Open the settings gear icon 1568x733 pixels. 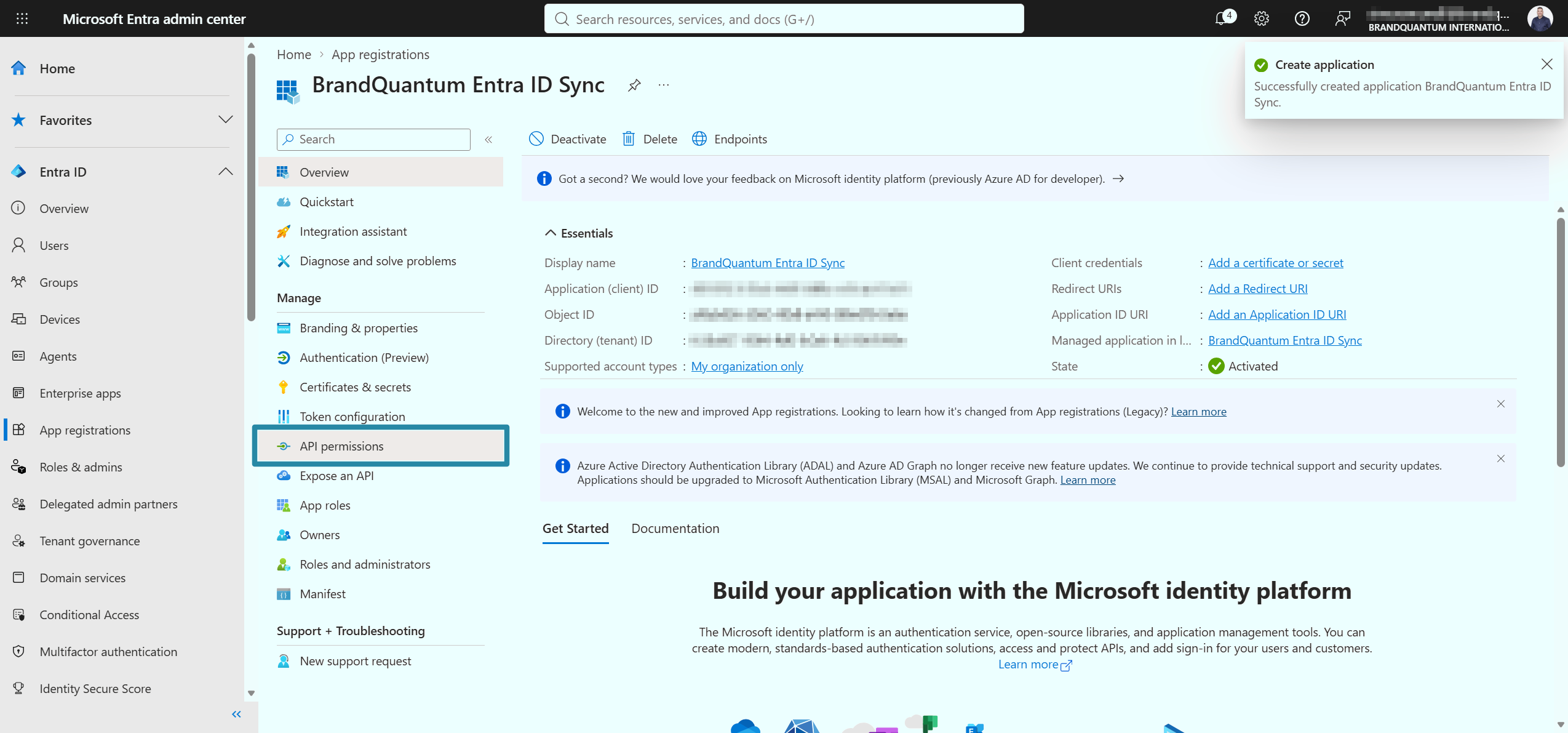tap(1261, 18)
